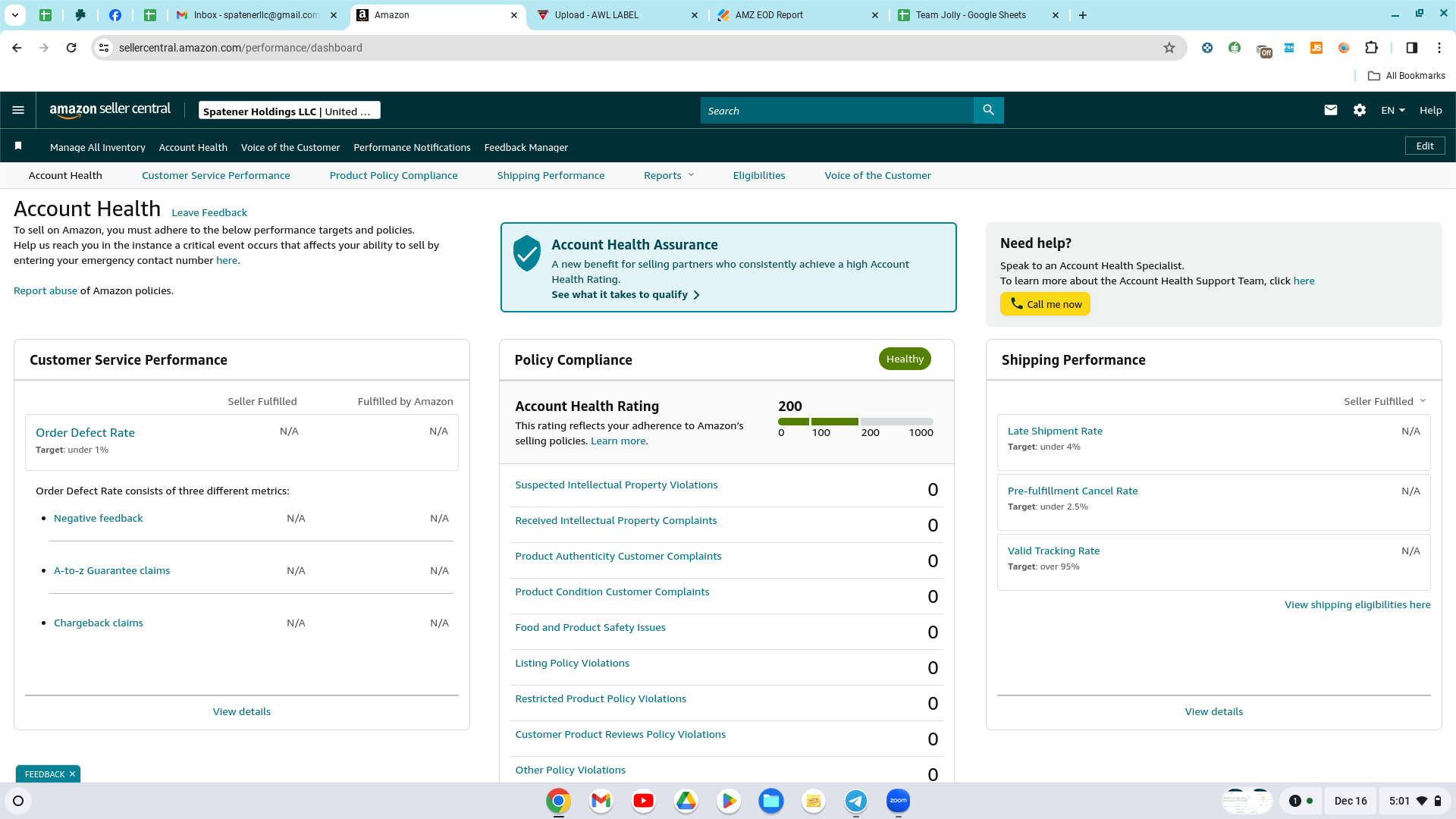Open Shipping Performance tab
This screenshot has width=1456, height=819.
click(551, 175)
